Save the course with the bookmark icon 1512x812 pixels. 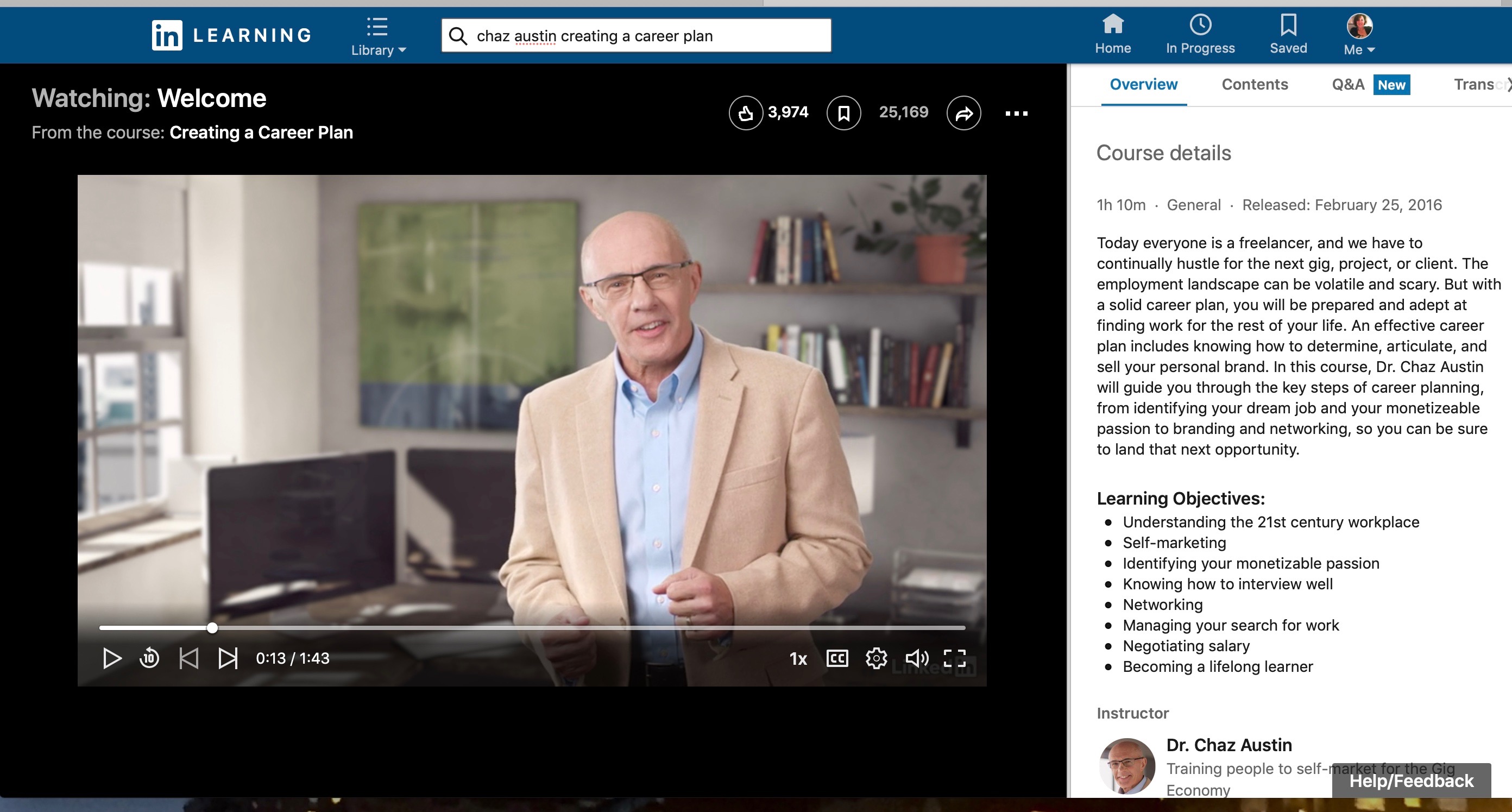[x=843, y=113]
